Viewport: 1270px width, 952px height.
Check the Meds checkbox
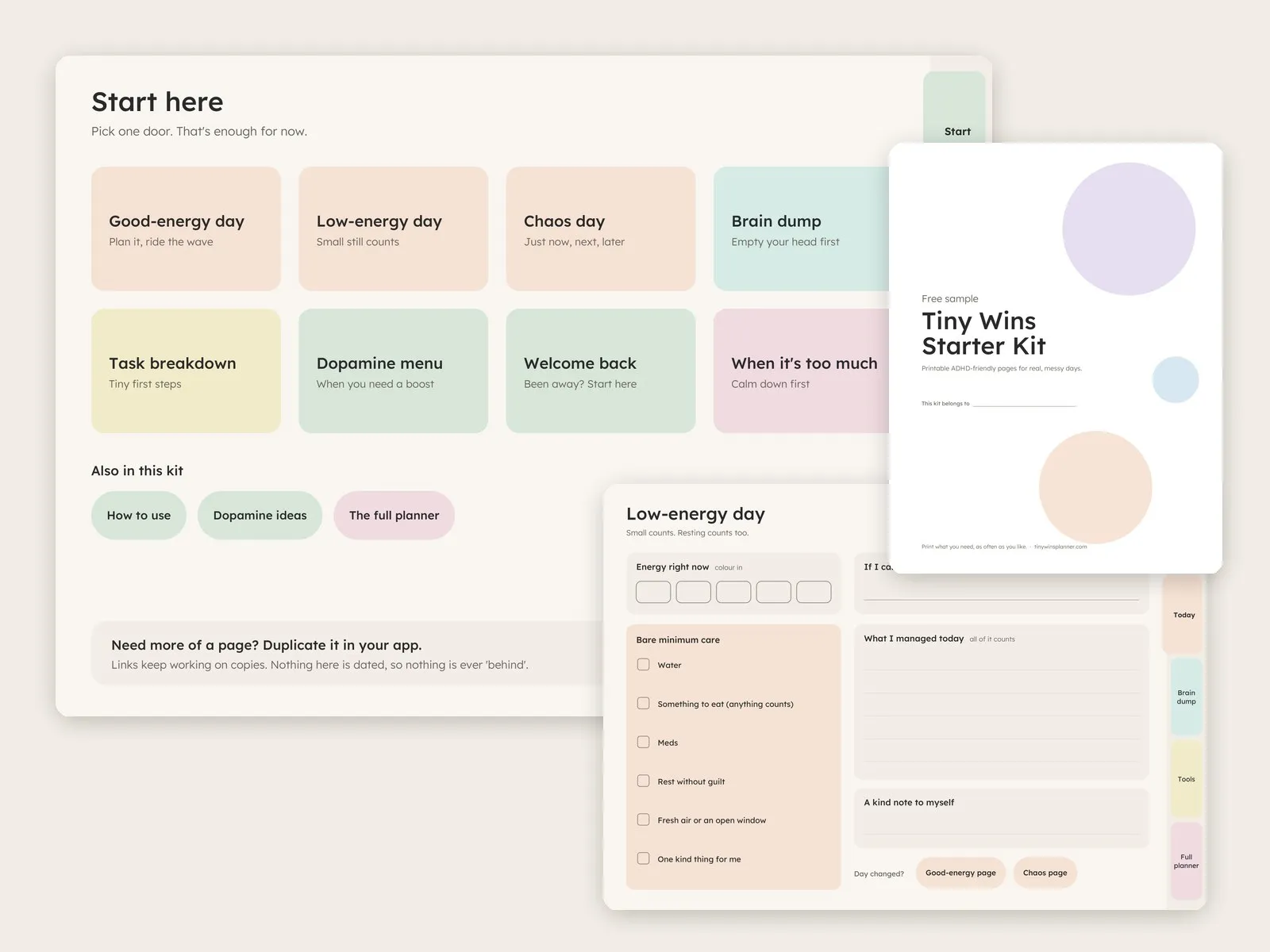[643, 743]
